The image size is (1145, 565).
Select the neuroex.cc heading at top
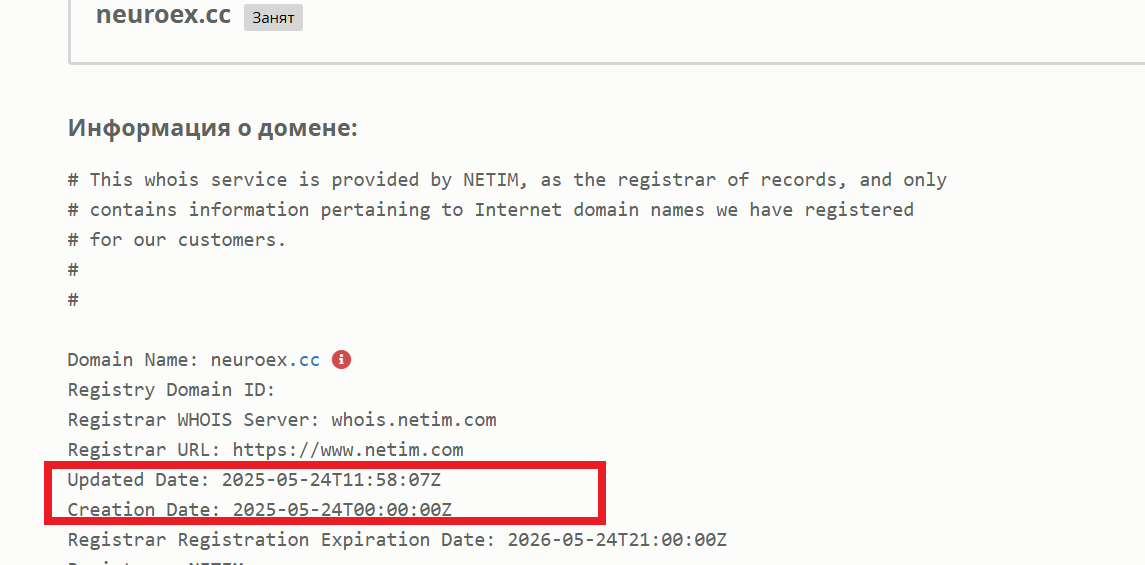164,14
